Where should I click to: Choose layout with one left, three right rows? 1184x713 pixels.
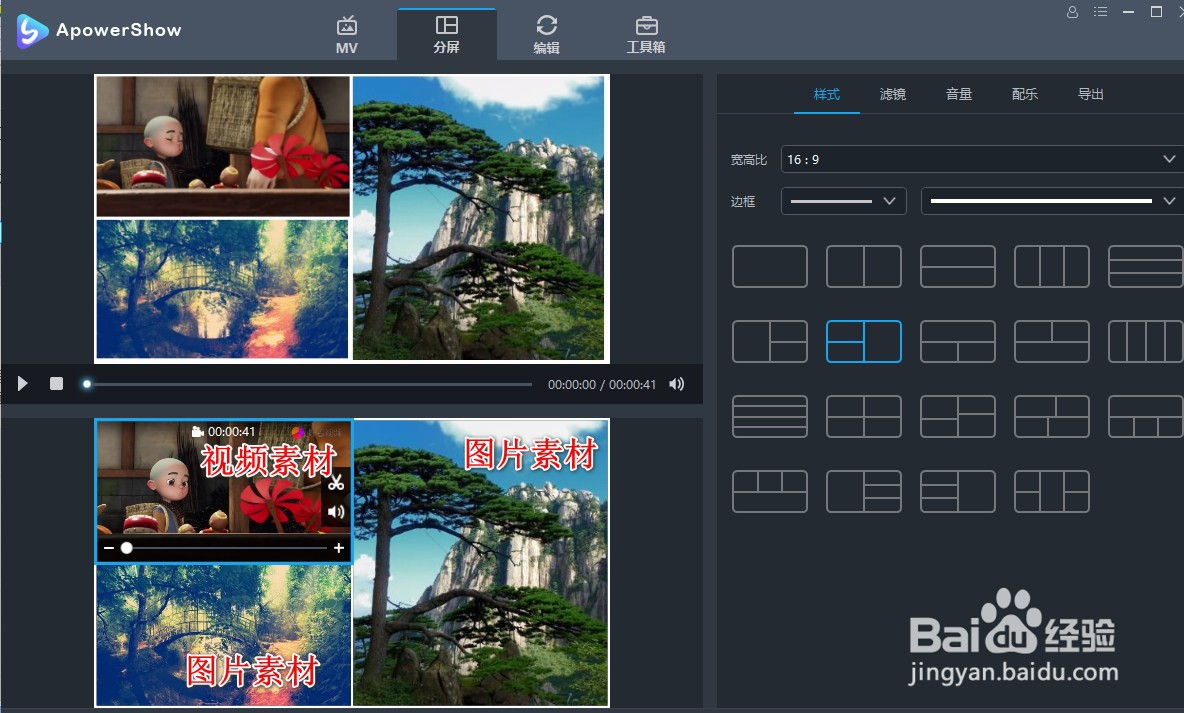(864, 492)
